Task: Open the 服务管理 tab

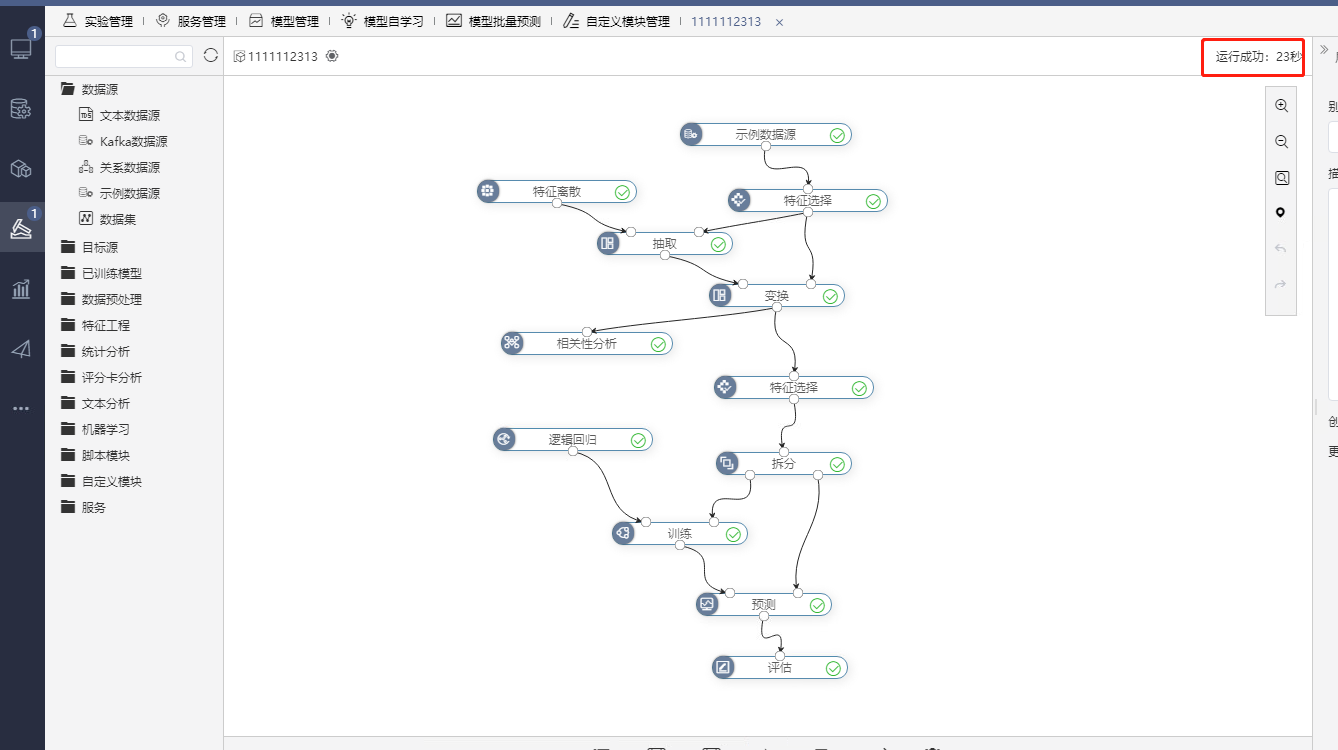Action: click(190, 21)
